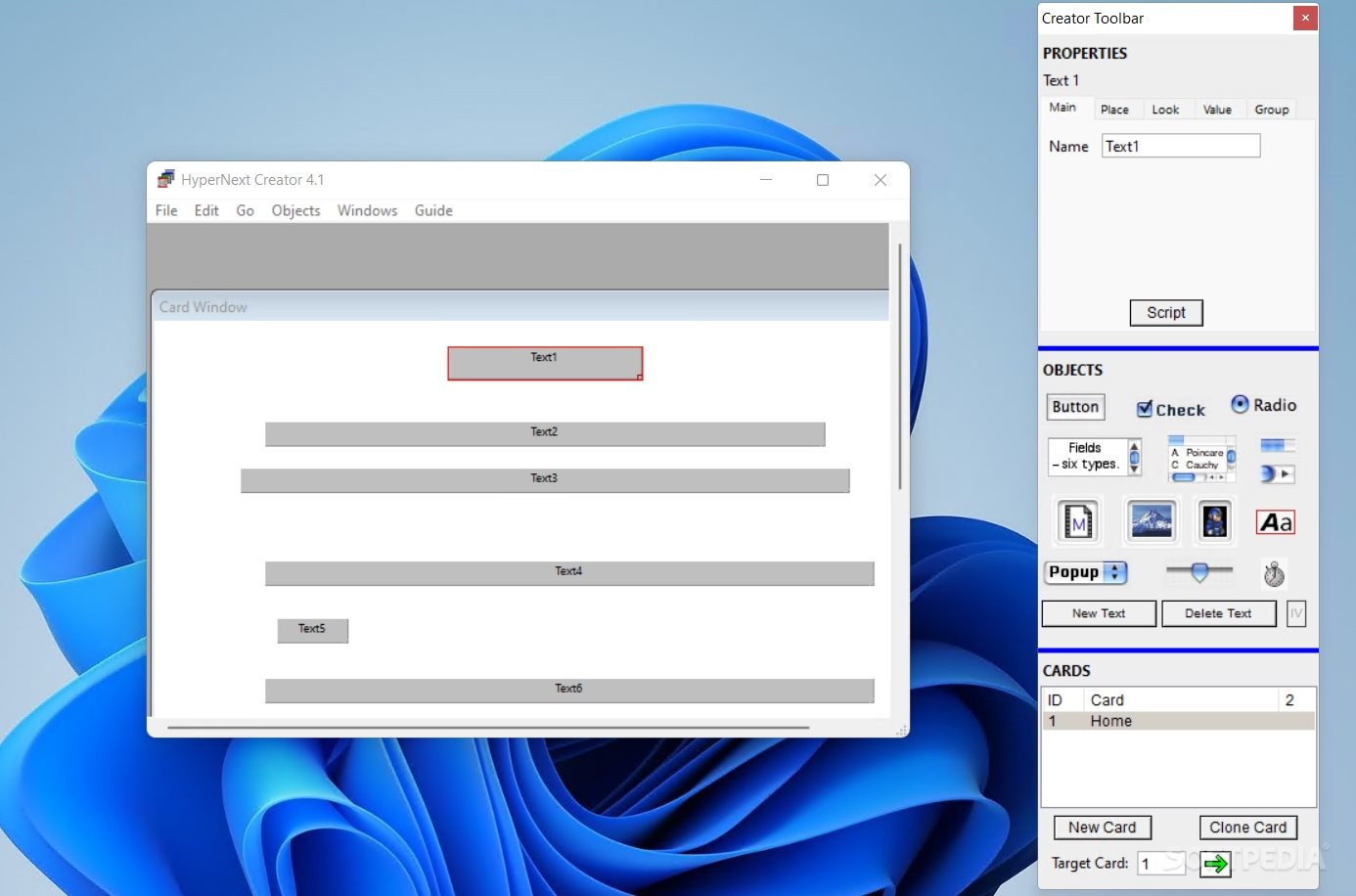Select the Aa text object tool

point(1276,522)
